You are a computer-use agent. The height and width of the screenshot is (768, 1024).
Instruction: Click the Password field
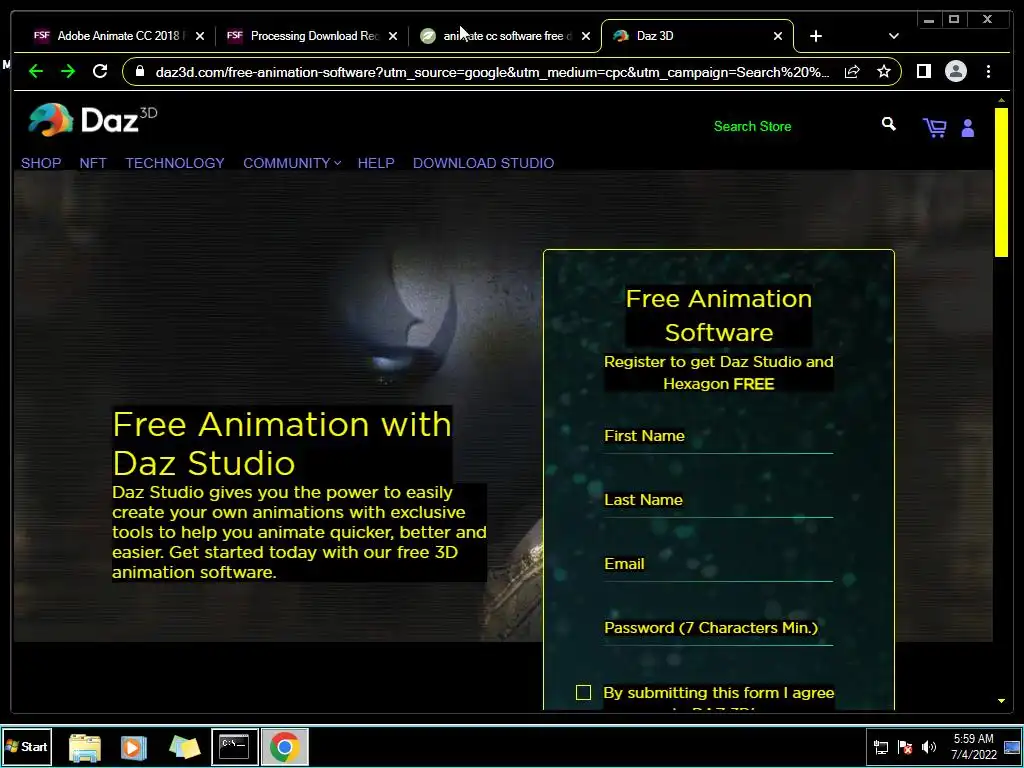718,629
